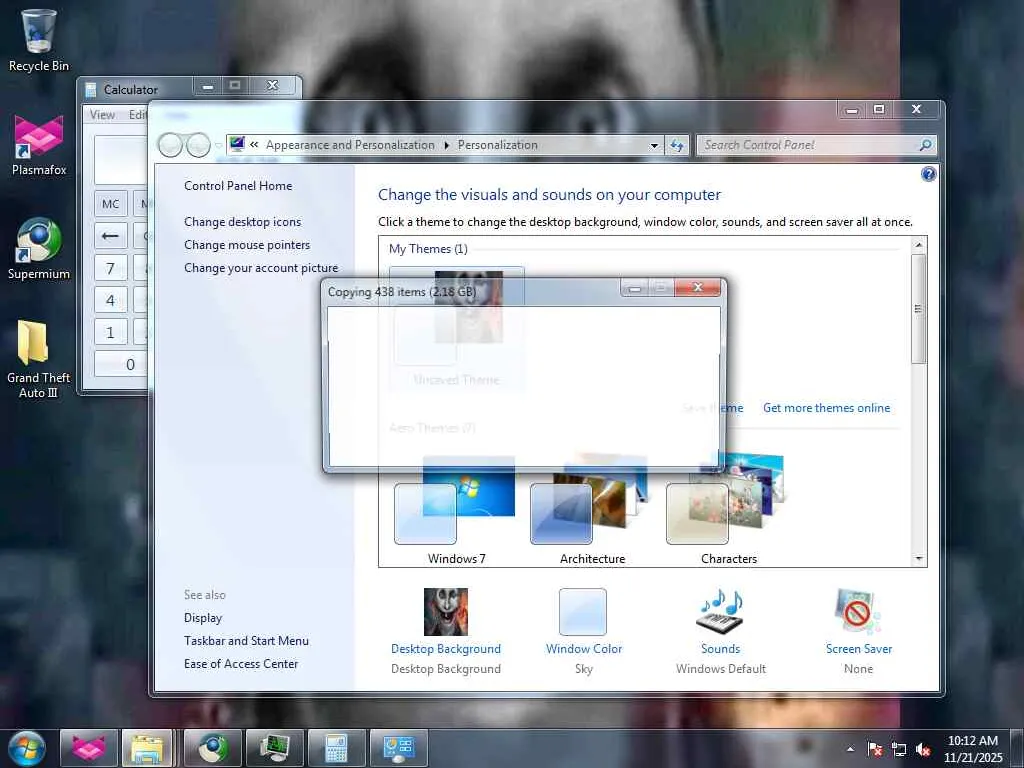The image size is (1024, 768).
Task: Click the muted volume tray icon
Action: (x=923, y=749)
